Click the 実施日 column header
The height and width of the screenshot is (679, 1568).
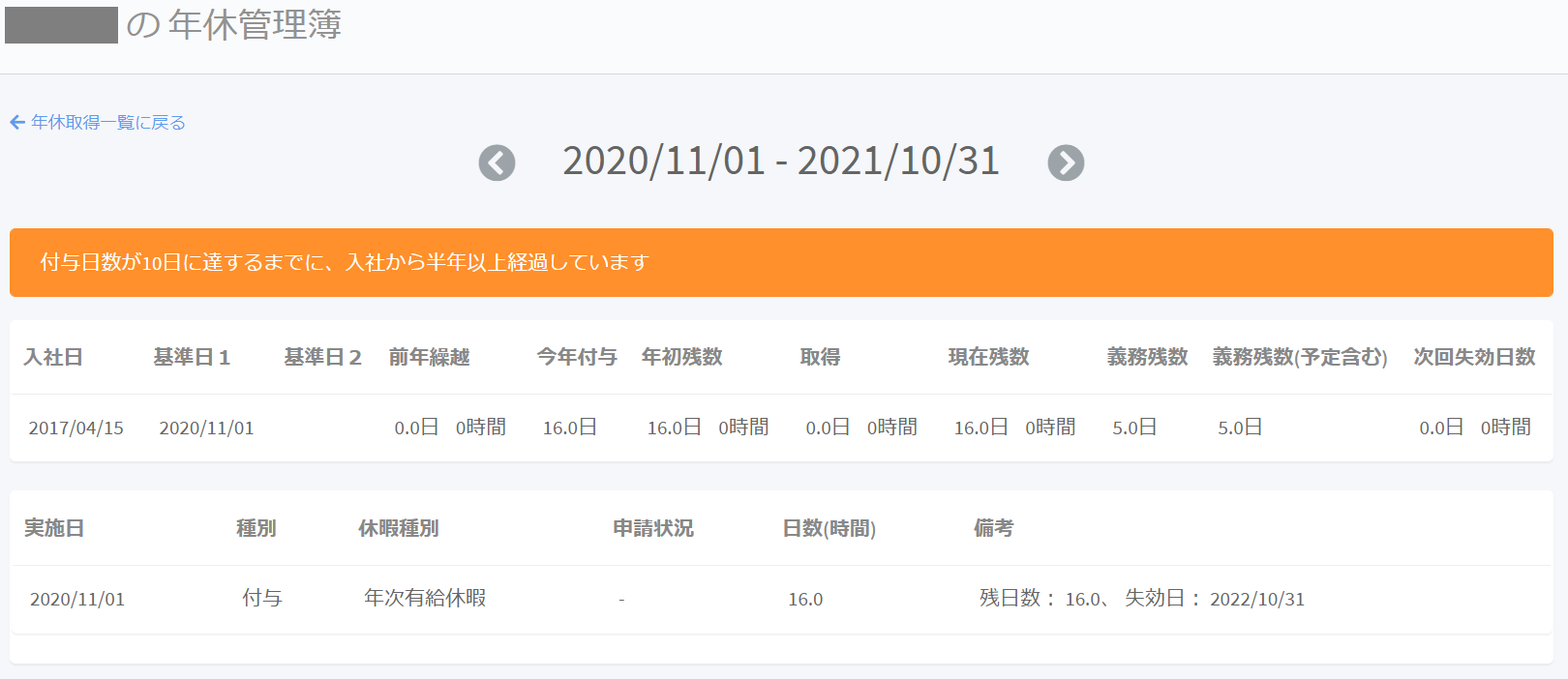54,528
